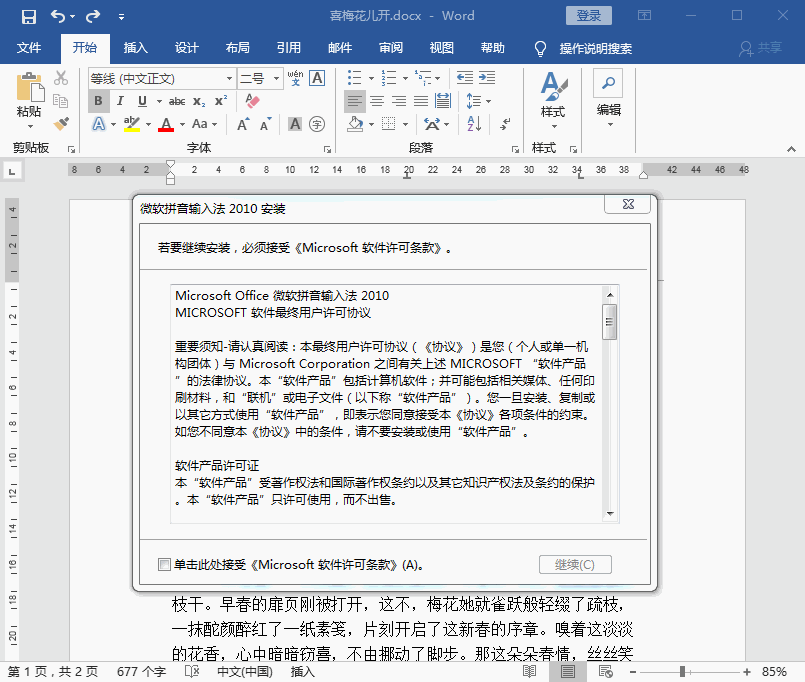Redo the last action
This screenshot has height=682, width=805.
click(93, 16)
